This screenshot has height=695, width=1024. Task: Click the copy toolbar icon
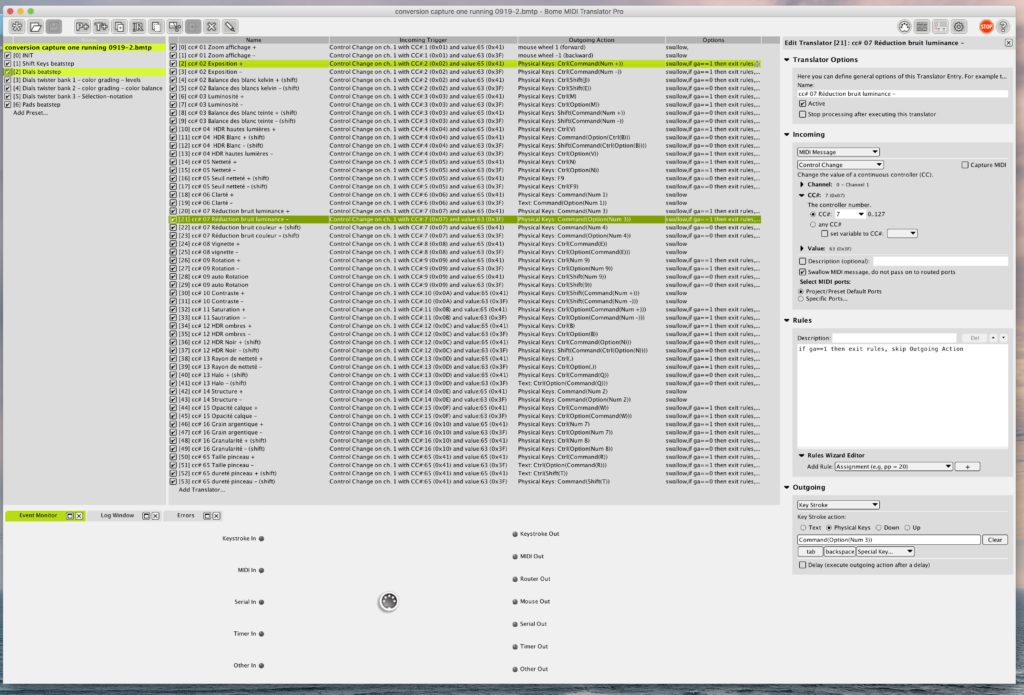click(x=155, y=27)
